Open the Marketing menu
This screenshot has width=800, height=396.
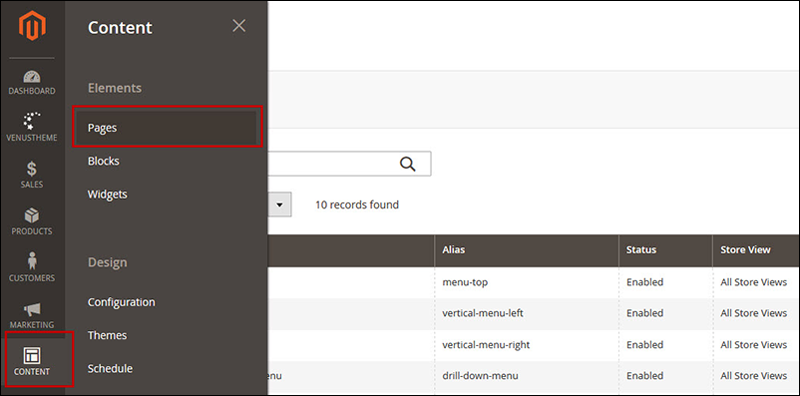pos(32,315)
